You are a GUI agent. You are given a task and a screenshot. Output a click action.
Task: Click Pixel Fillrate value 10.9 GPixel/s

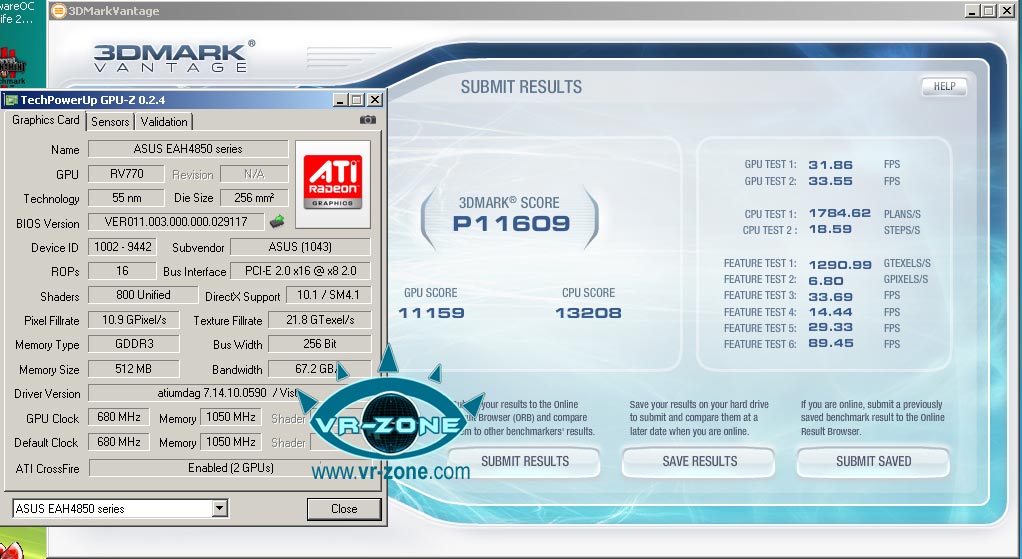click(x=134, y=320)
